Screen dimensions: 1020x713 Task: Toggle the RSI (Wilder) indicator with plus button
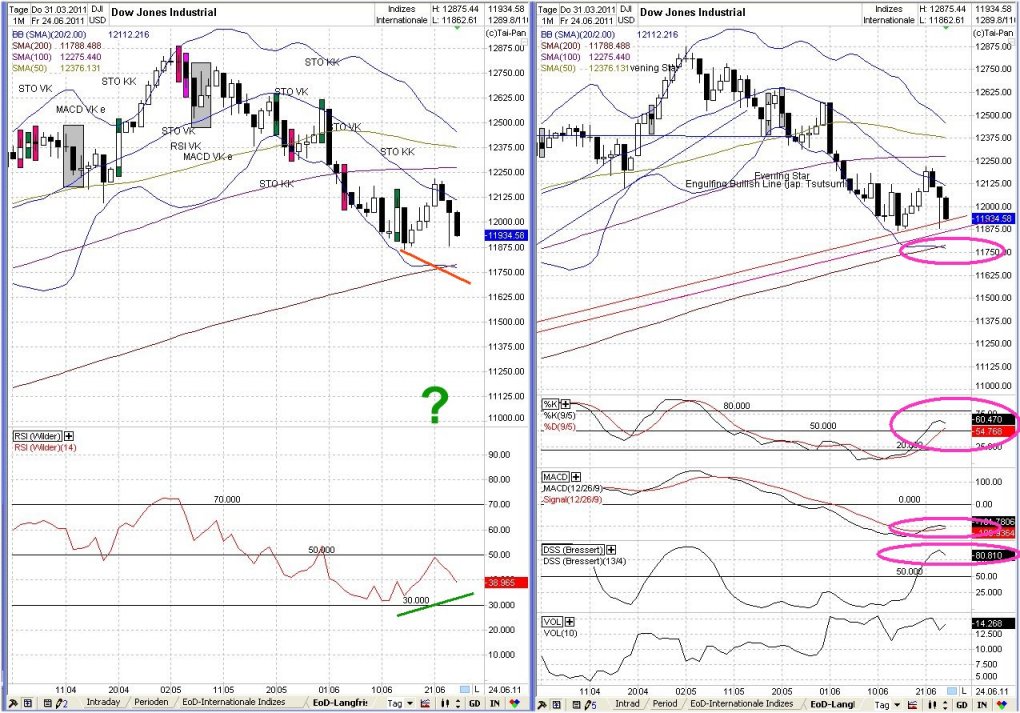(68, 436)
